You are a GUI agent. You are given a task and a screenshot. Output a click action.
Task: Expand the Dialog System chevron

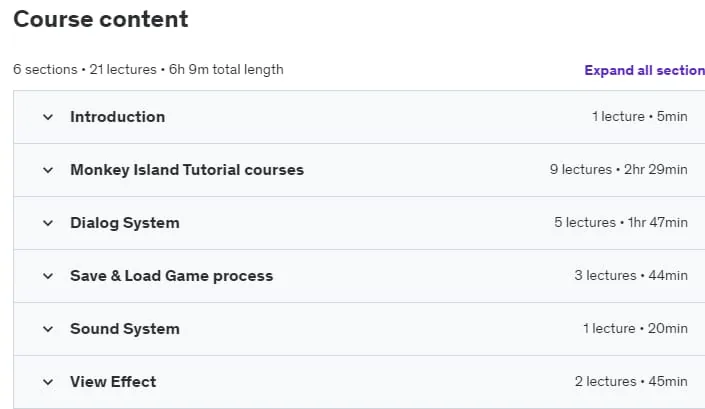pos(48,223)
